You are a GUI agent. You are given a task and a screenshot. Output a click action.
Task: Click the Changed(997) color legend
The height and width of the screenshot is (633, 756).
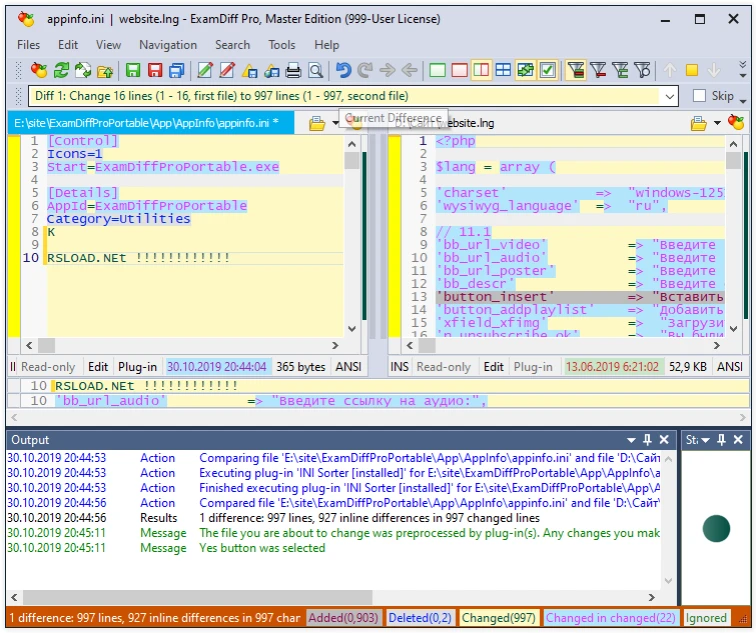[499, 618]
